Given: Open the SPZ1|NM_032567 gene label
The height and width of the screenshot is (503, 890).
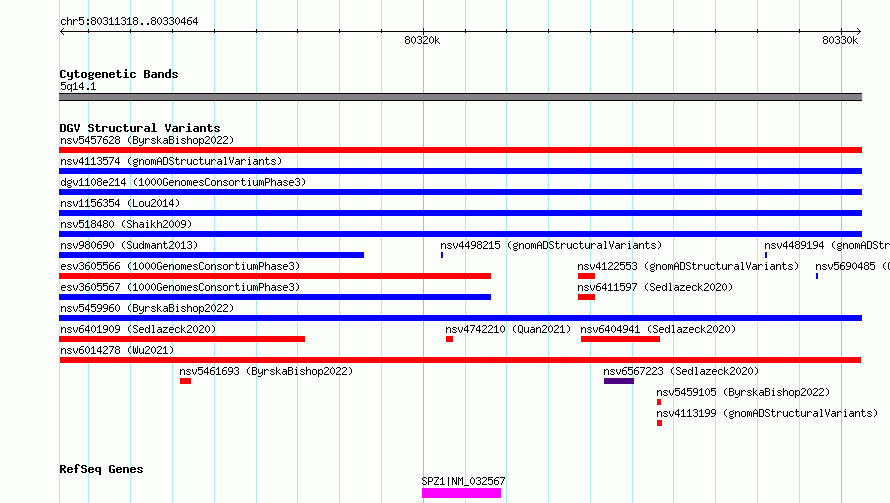Looking at the screenshot, I should tap(463, 481).
